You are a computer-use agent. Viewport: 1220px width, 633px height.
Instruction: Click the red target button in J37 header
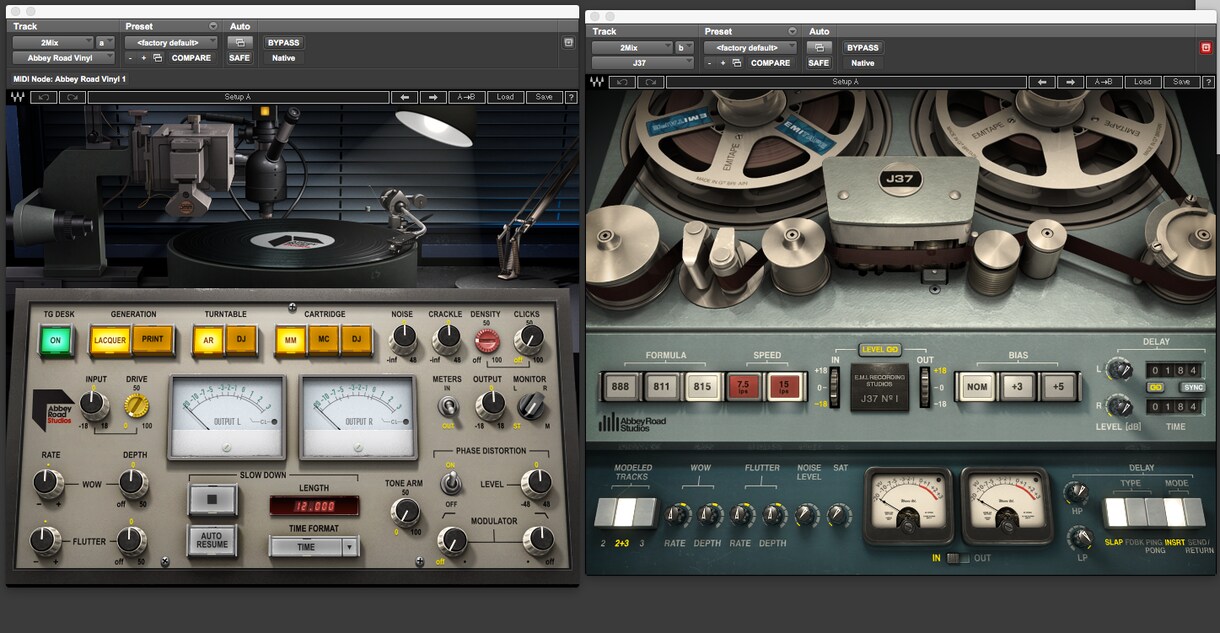(1206, 47)
